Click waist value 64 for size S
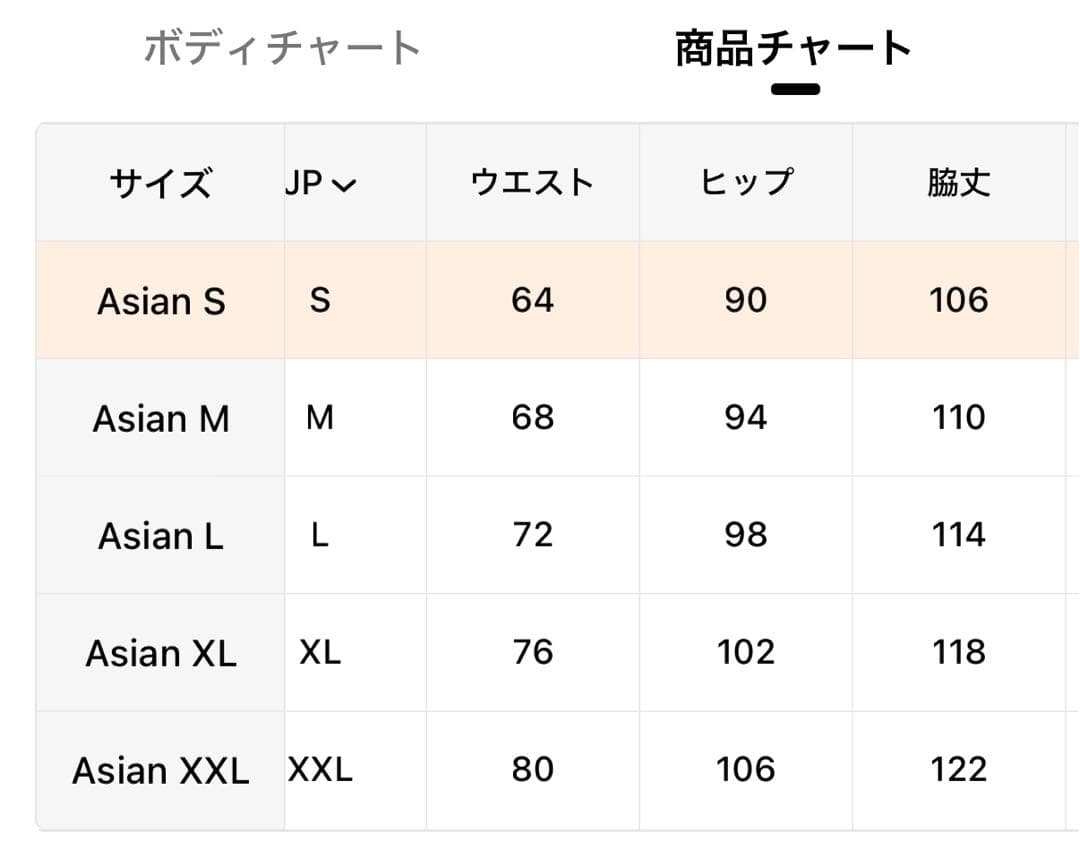 [x=532, y=300]
